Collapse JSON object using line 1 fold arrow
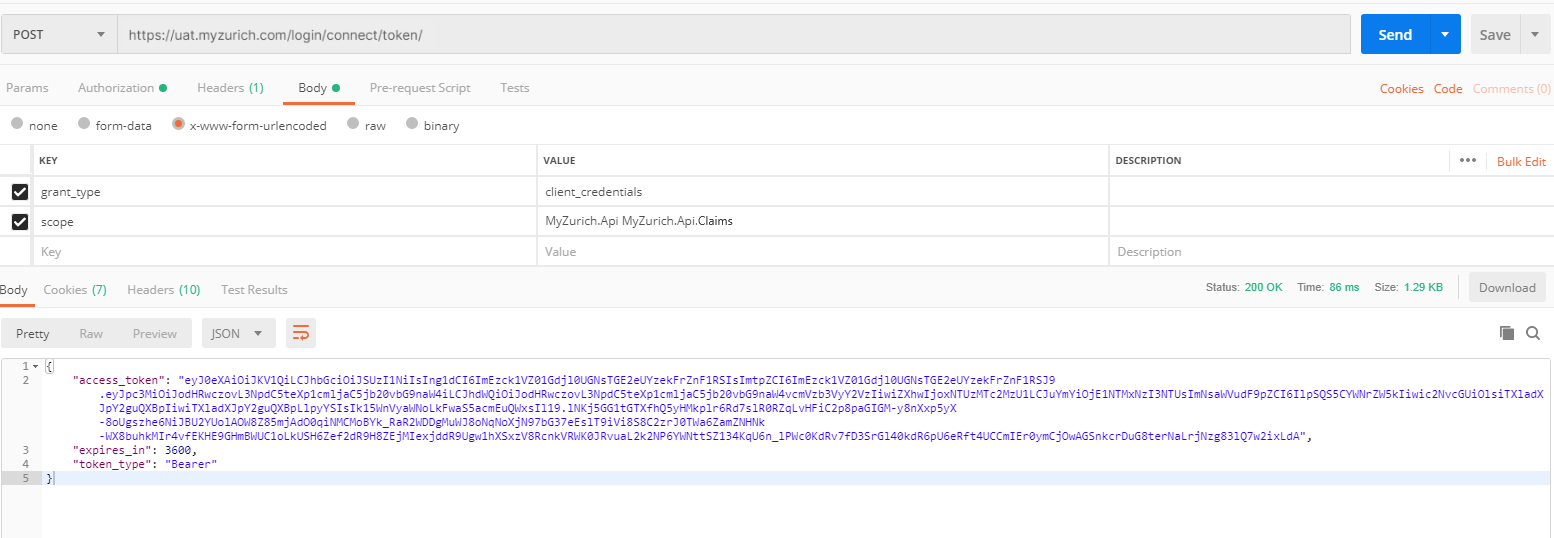Image resolution: width=1554 pixels, height=538 pixels. 37,367
